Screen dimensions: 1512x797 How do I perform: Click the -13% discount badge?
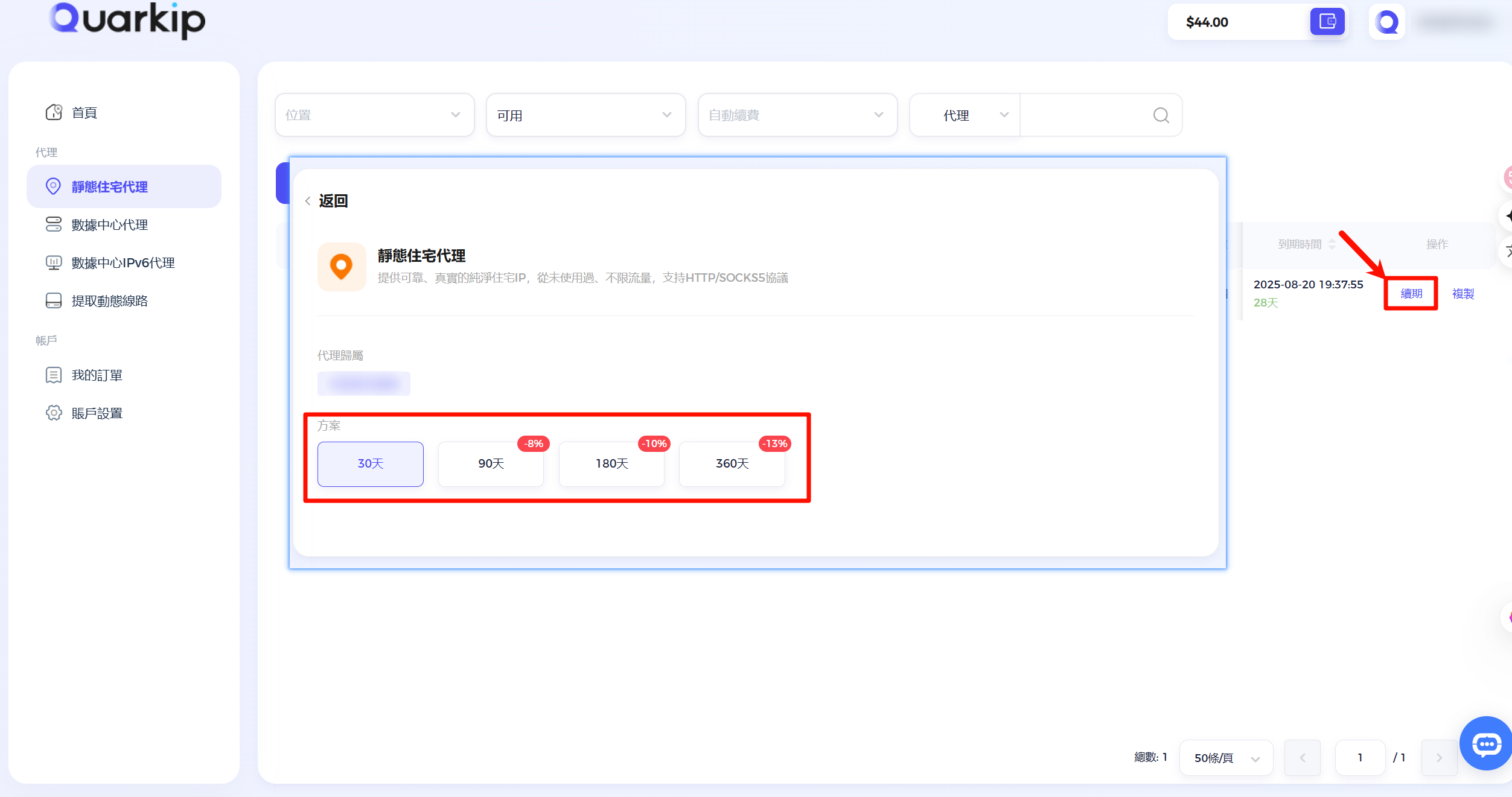click(774, 443)
